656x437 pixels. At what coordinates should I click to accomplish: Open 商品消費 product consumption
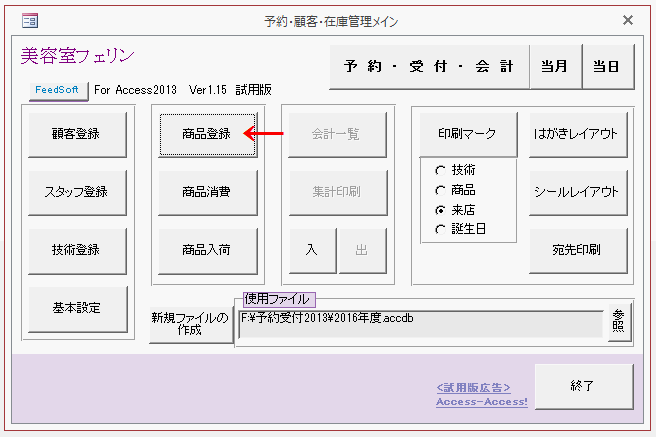tap(207, 192)
